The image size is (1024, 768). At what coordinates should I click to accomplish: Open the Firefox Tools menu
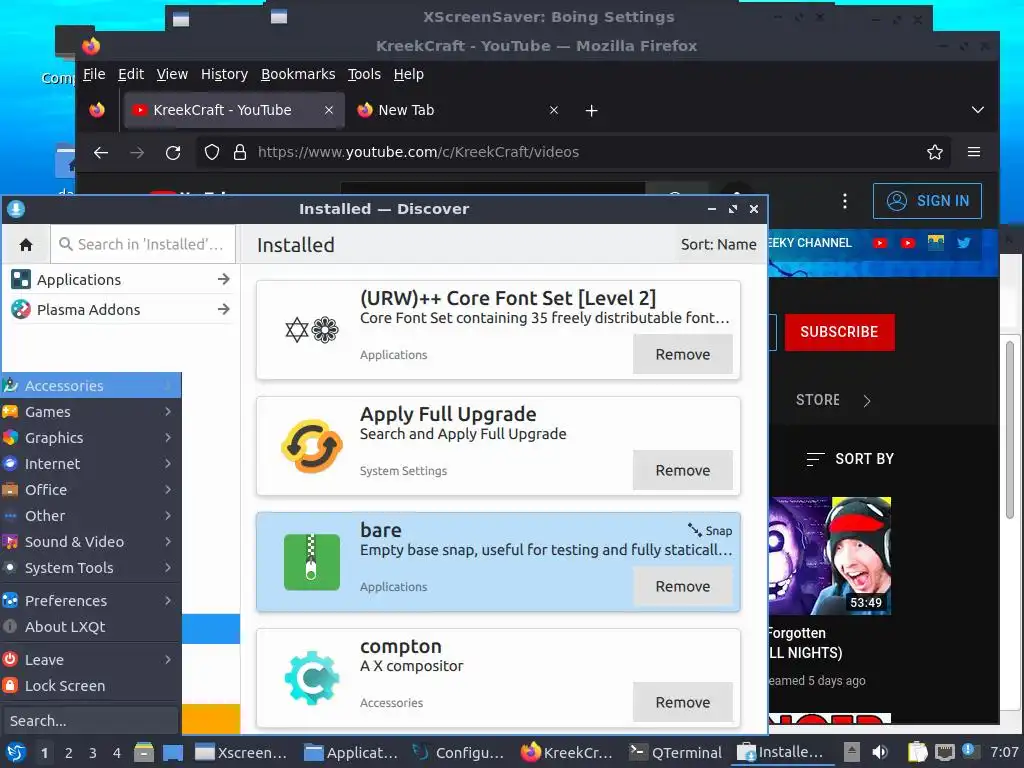pyautogui.click(x=364, y=74)
